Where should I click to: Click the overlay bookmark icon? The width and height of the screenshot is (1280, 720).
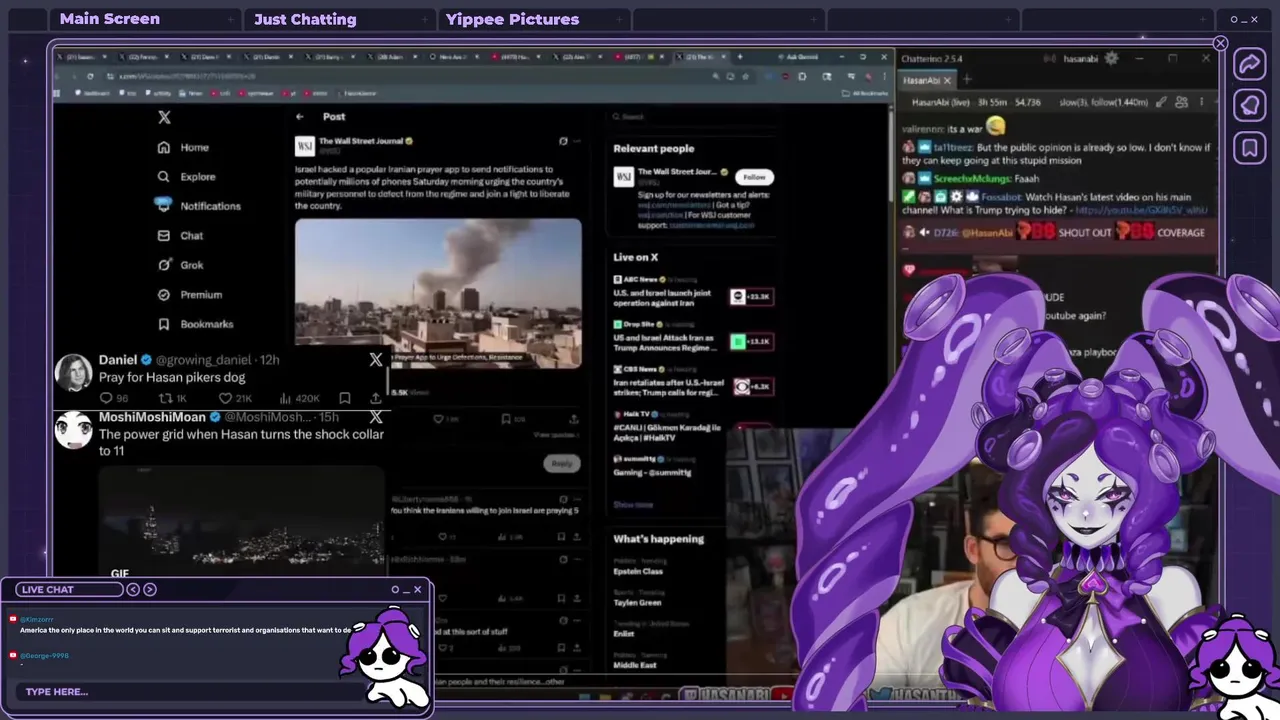click(1250, 149)
